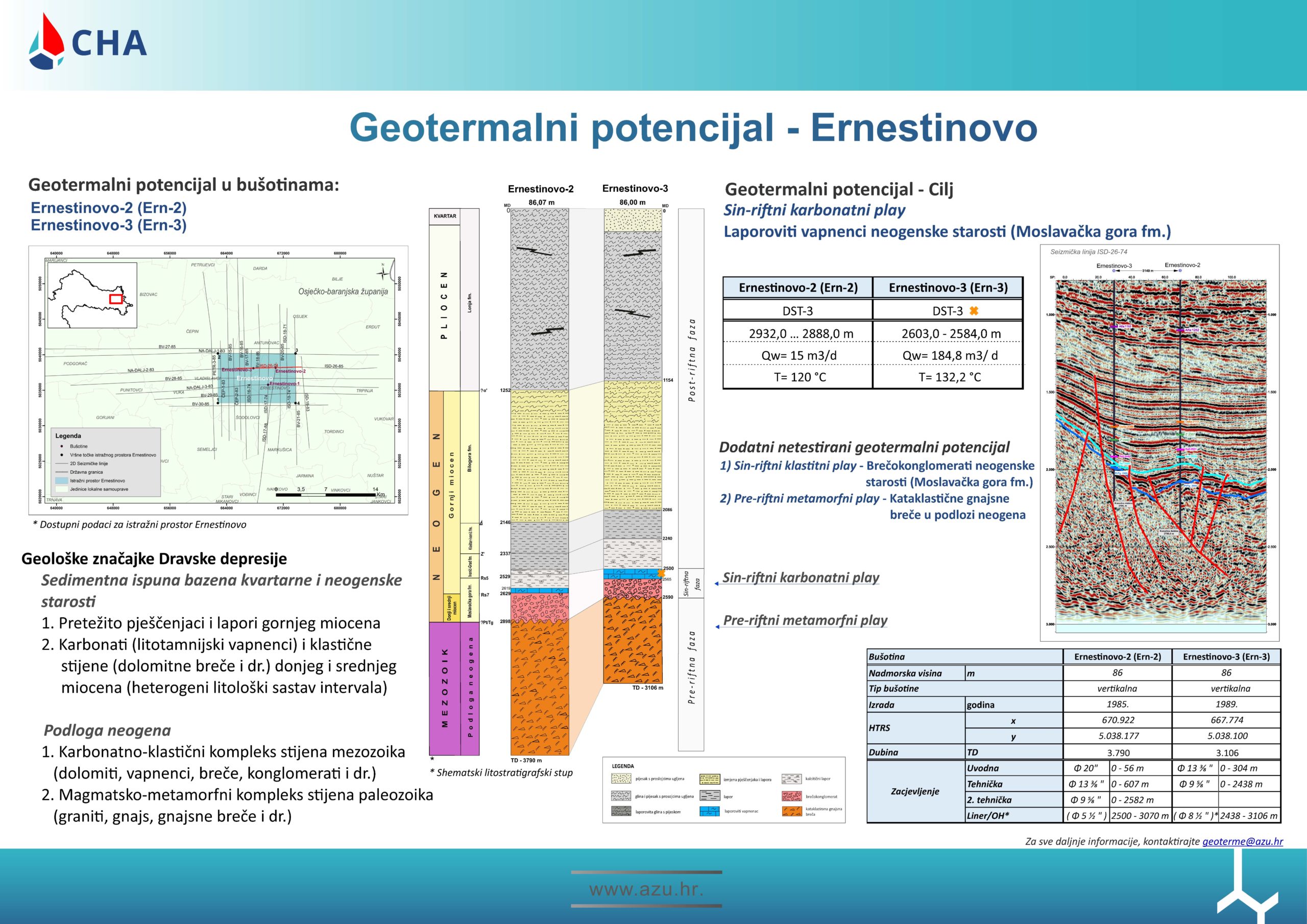Click the Croatia inset map with red rectangle
The height and width of the screenshot is (924, 1307).
pyautogui.click(x=92, y=295)
